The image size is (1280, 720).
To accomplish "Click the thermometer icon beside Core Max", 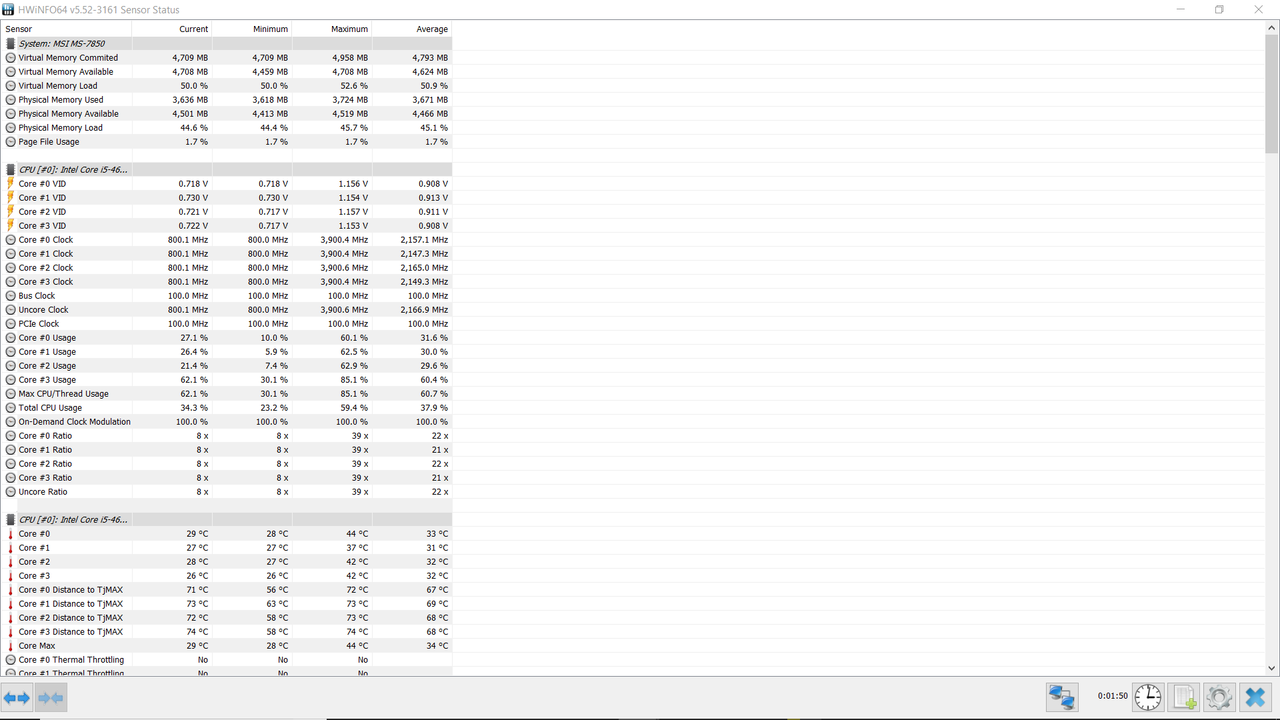I will tap(10, 646).
